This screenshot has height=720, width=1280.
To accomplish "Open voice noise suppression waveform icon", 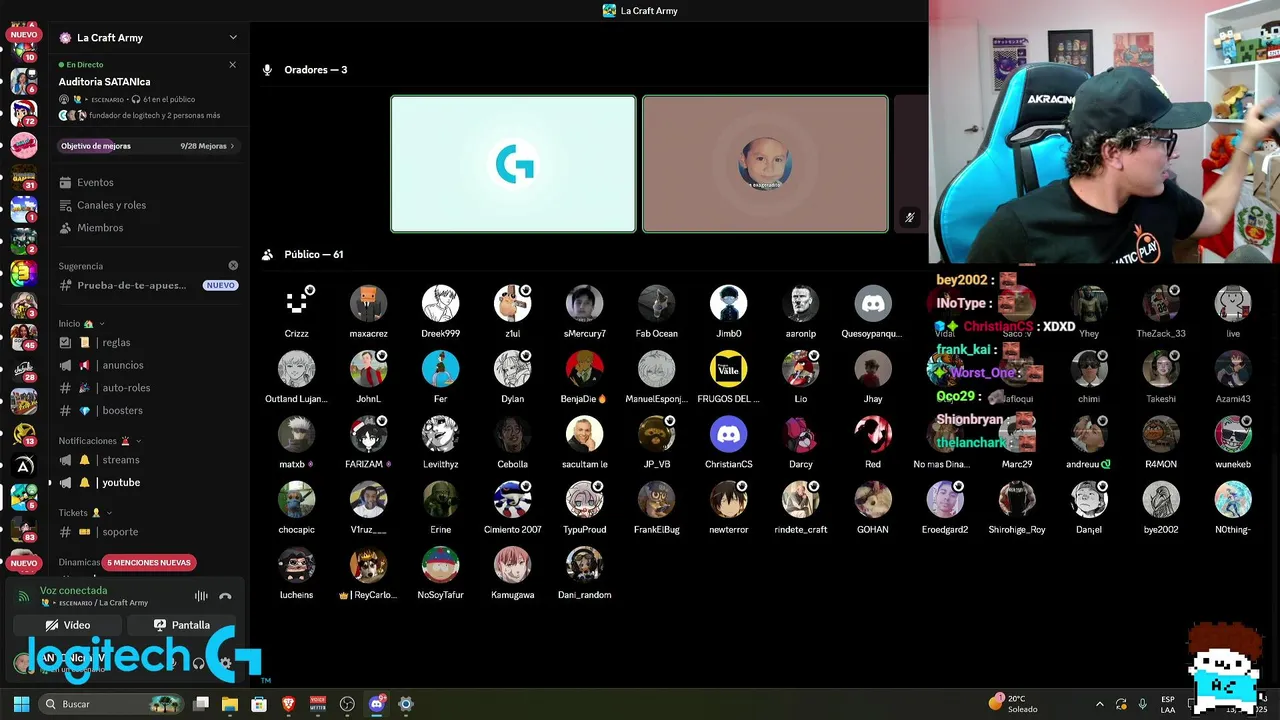I will coord(201,596).
